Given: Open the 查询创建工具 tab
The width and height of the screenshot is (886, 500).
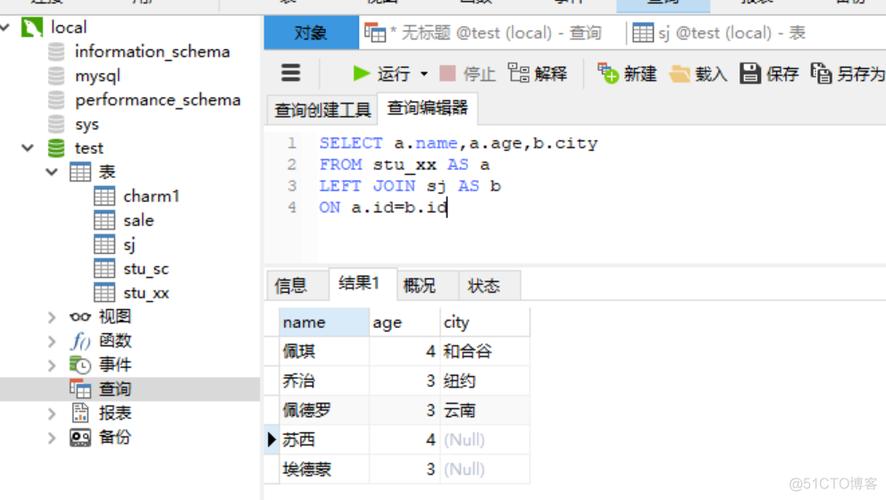Looking at the screenshot, I should (x=322, y=110).
